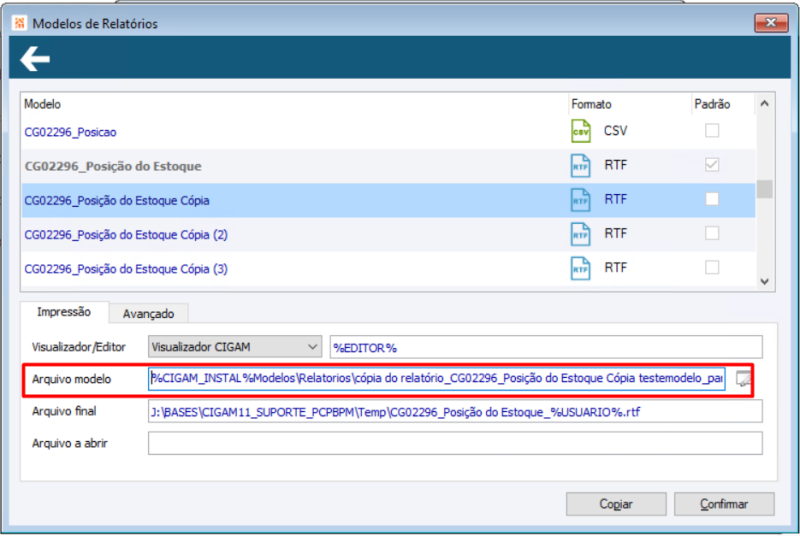This screenshot has width=800, height=536.
Task: Select model CG02296_Posição do Estoque Cópia (3)
Action: (x=126, y=269)
